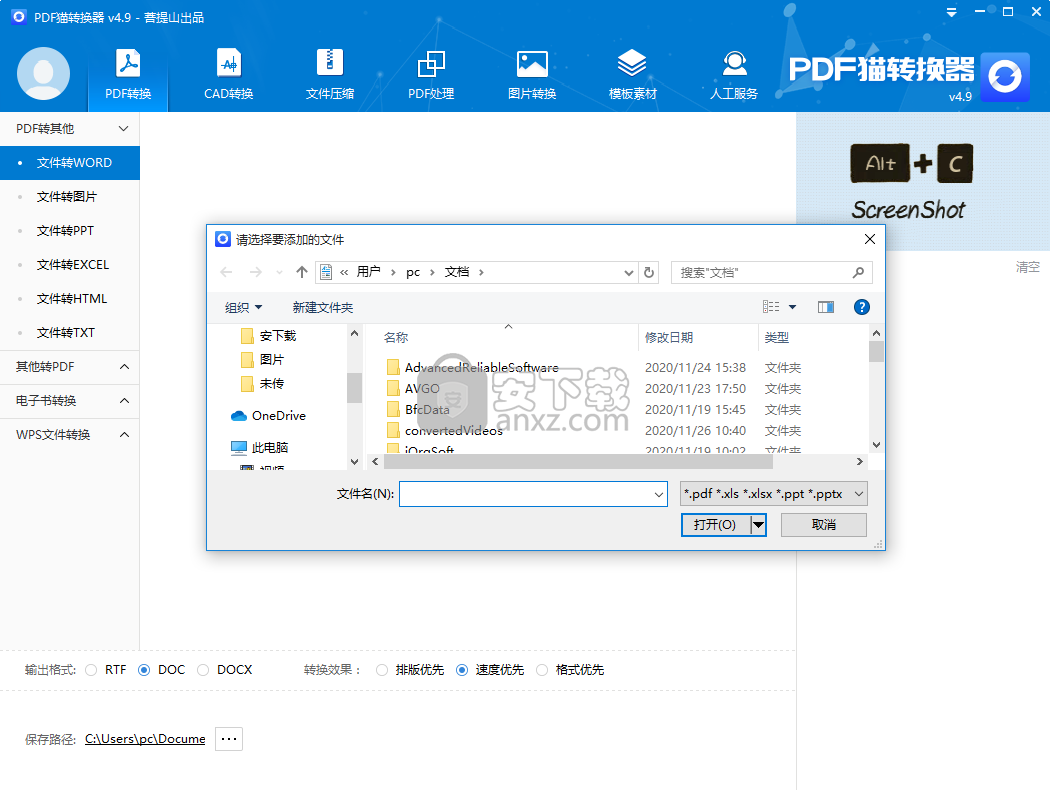Click the file list vertical scrollbar
Viewport: 1050px width, 790px height.
876,351
